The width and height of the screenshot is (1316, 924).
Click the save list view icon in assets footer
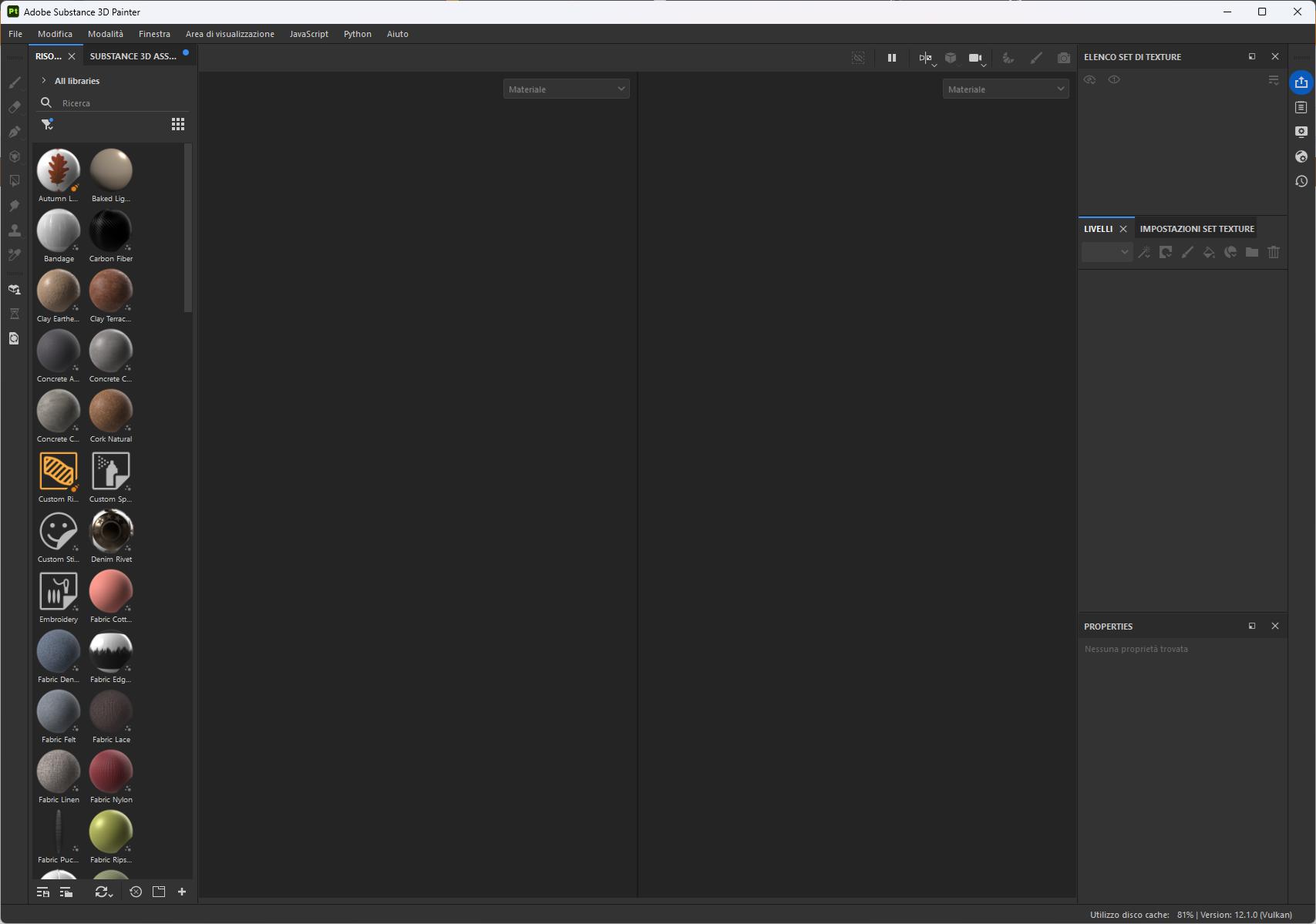click(x=43, y=892)
